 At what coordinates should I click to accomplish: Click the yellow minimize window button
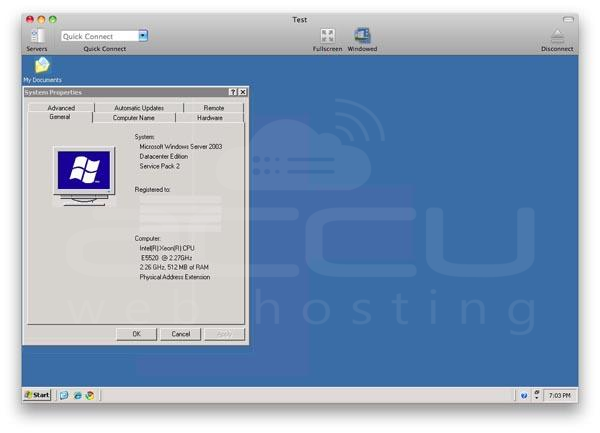click(x=41, y=19)
